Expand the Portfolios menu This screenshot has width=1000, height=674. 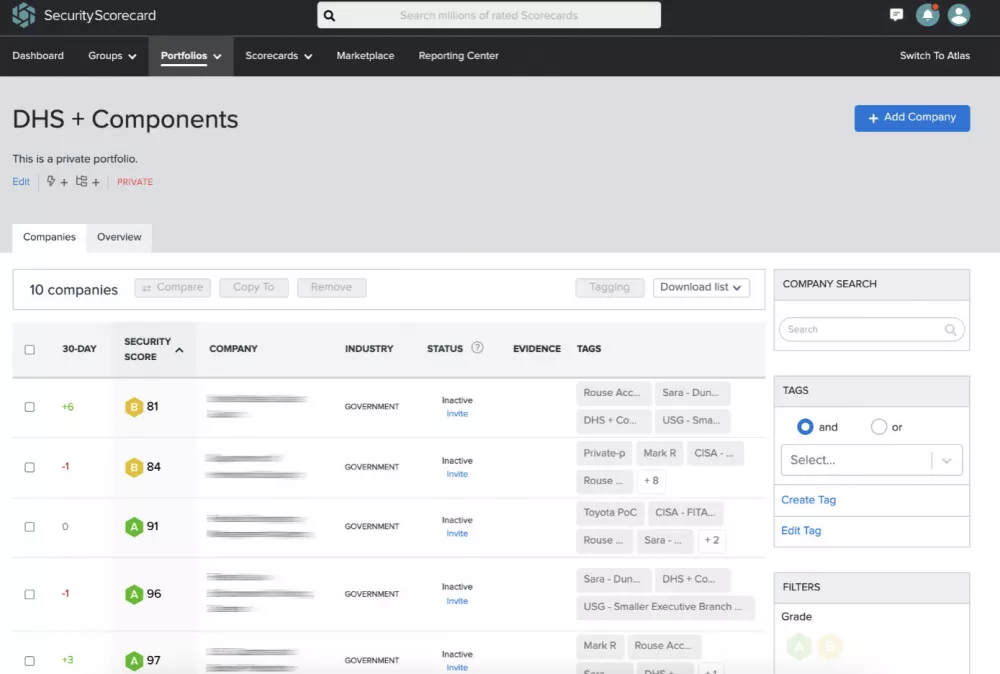tap(191, 56)
